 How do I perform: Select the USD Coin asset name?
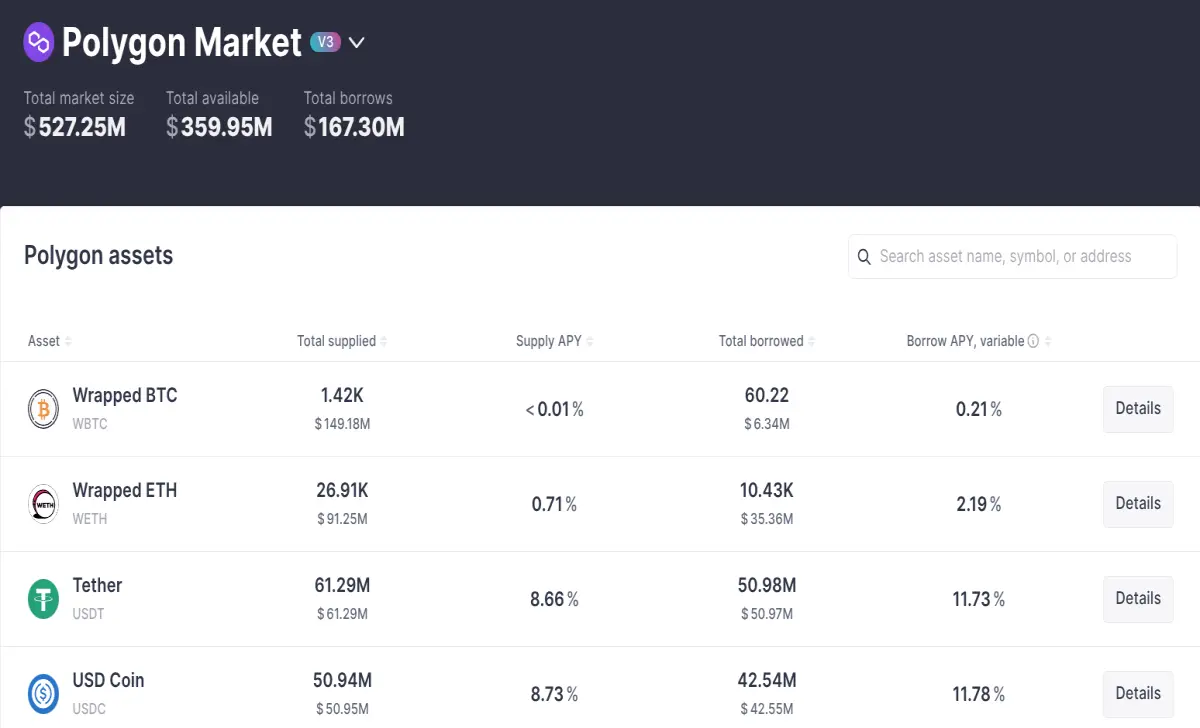[x=108, y=681]
